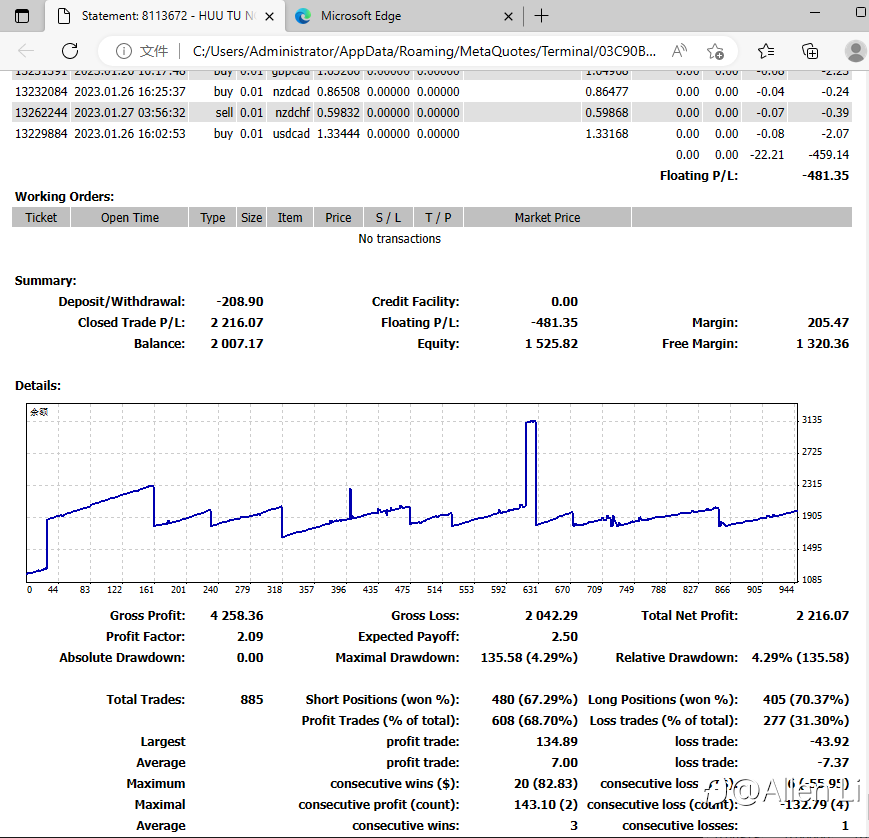Click the Tab actions menu icon
The width and height of the screenshot is (869, 838).
point(22,16)
